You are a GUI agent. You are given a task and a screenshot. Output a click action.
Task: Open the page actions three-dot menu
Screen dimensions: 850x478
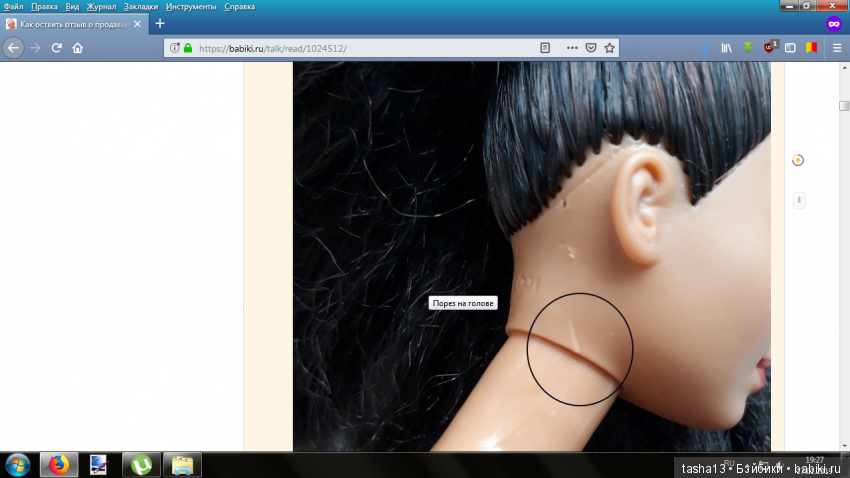(x=572, y=47)
